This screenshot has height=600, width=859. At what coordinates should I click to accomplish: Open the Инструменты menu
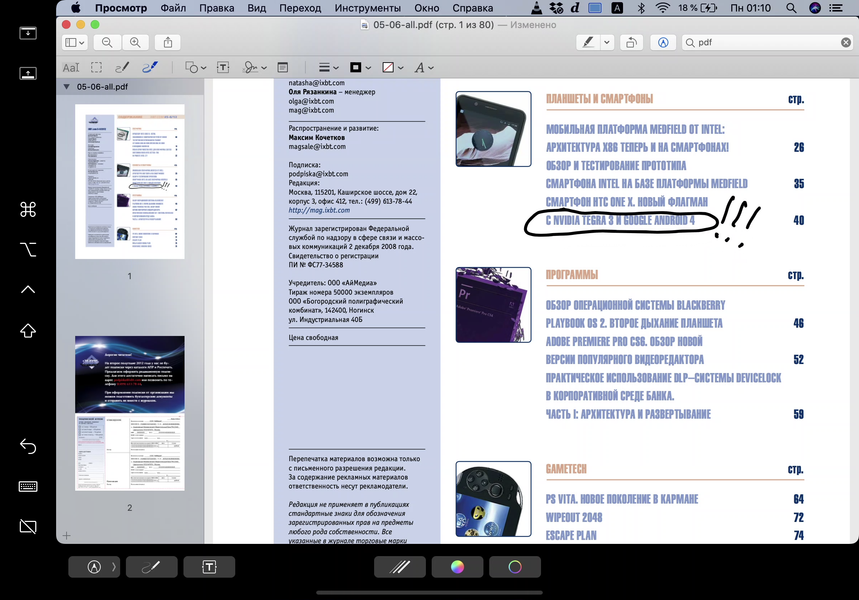coord(368,8)
